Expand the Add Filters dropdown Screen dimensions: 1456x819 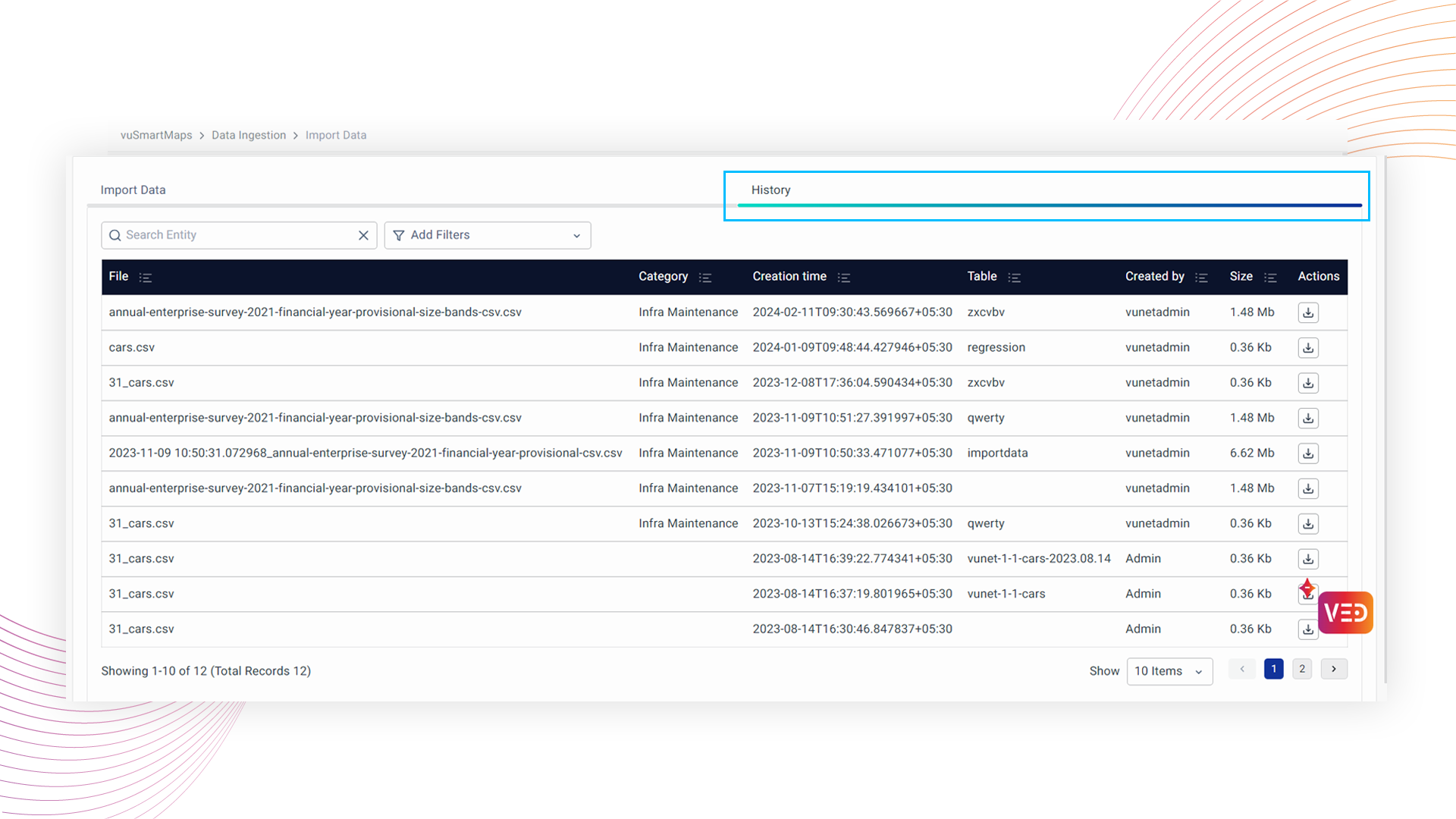pos(488,235)
